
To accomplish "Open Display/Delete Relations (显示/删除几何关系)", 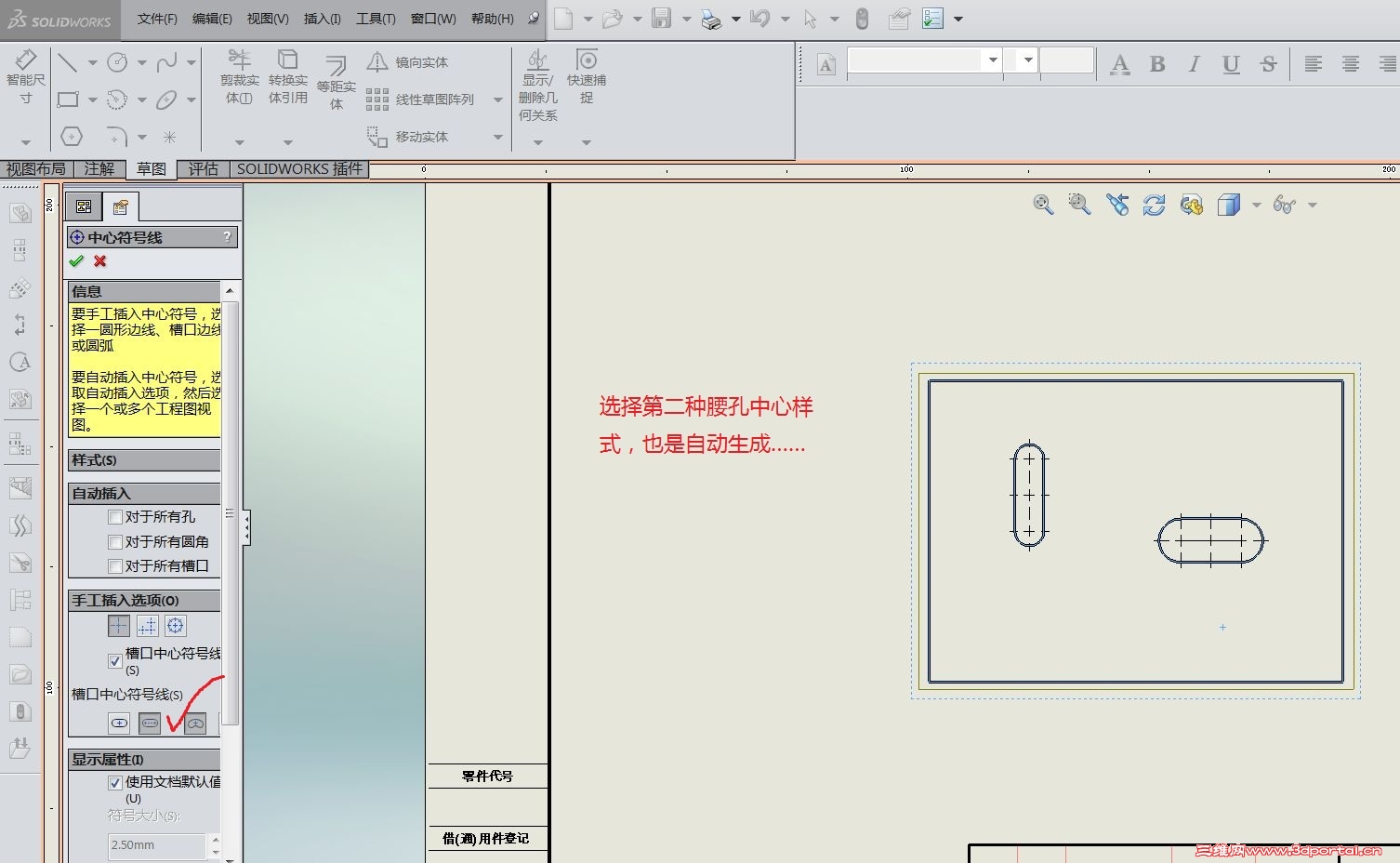I will 538,86.
